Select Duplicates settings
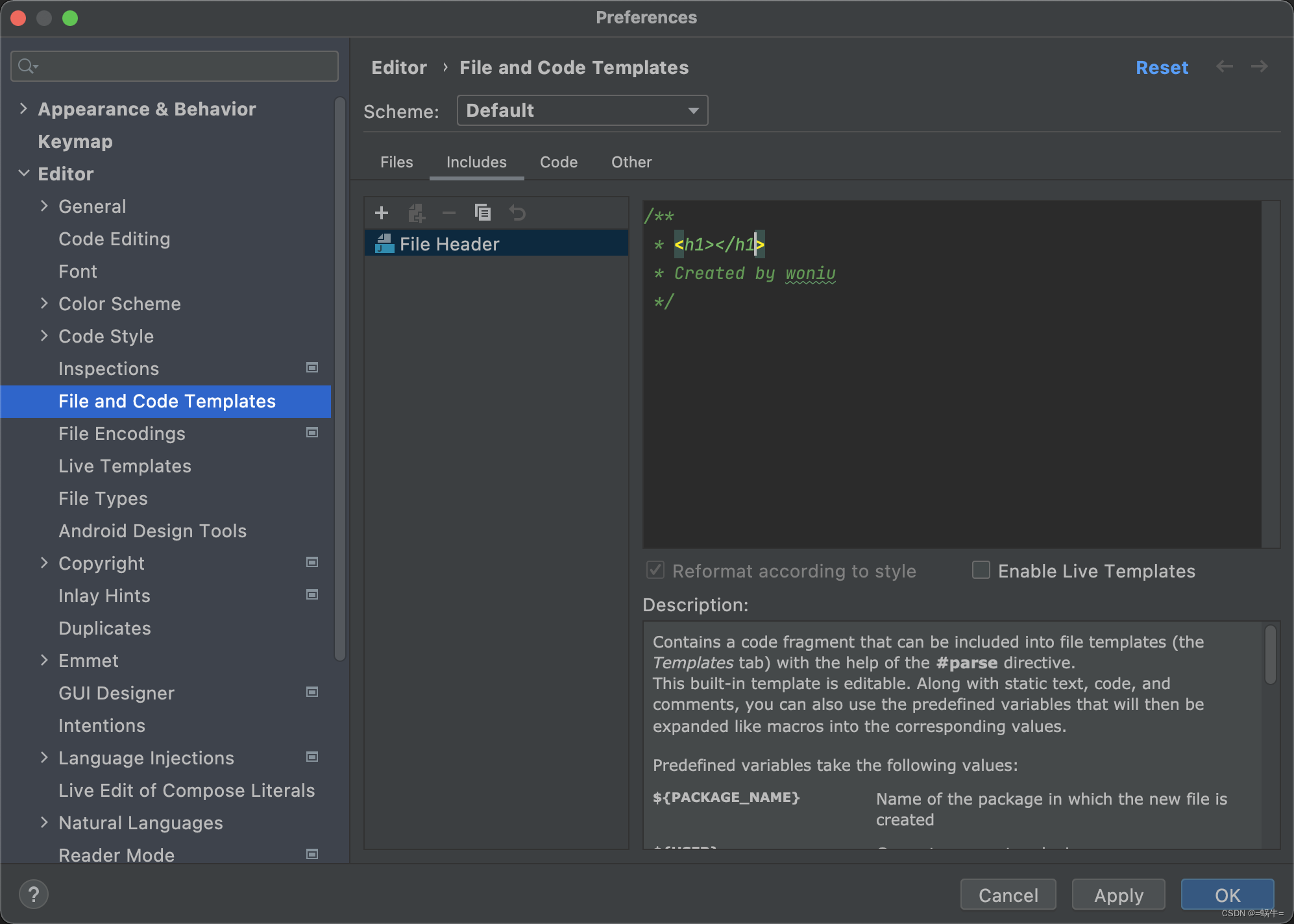This screenshot has height=924, width=1294. coord(104,628)
